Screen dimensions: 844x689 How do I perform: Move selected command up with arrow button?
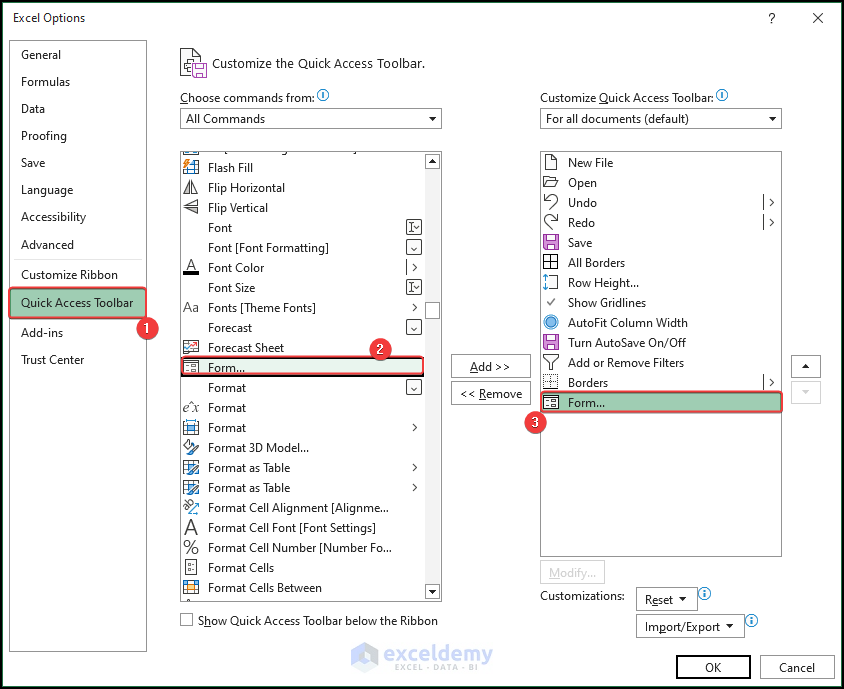[x=805, y=366]
